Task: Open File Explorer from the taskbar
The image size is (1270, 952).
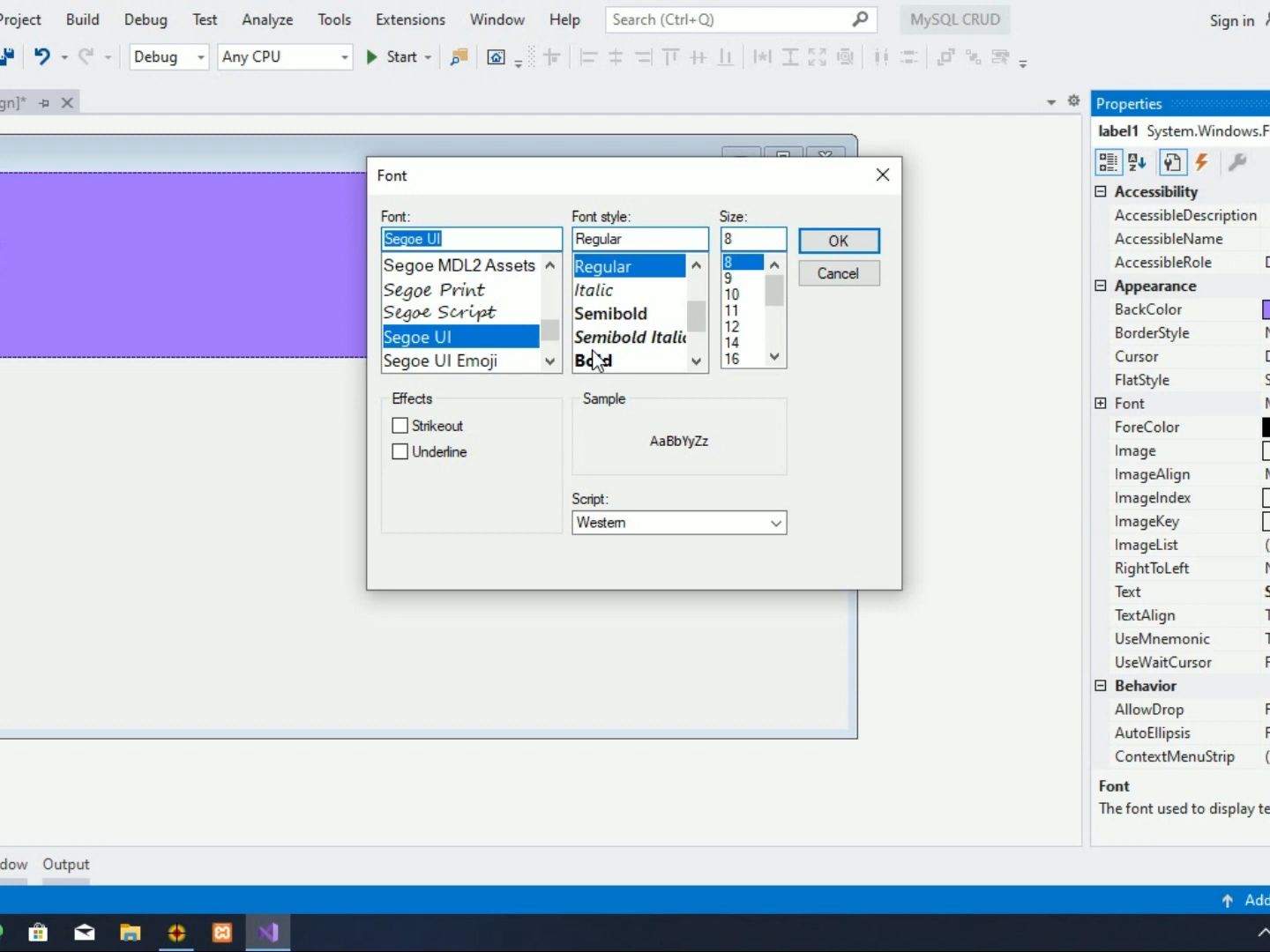Action: tap(131, 933)
